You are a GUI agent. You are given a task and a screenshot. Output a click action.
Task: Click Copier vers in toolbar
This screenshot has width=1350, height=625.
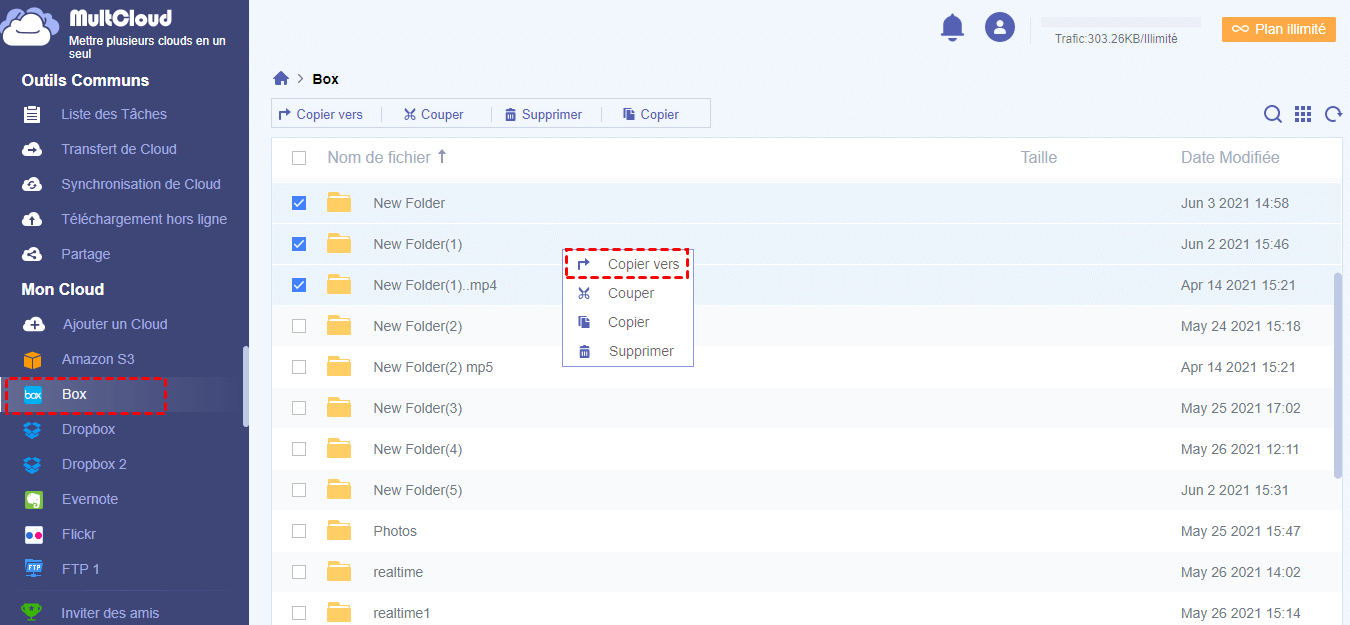point(321,114)
